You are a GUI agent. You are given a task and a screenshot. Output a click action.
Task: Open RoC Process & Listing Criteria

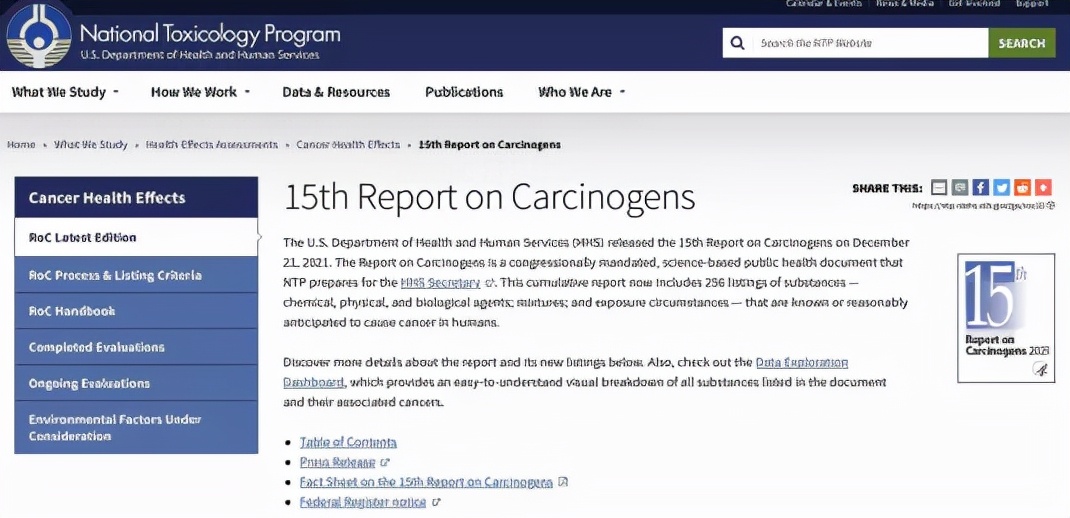click(x=136, y=275)
